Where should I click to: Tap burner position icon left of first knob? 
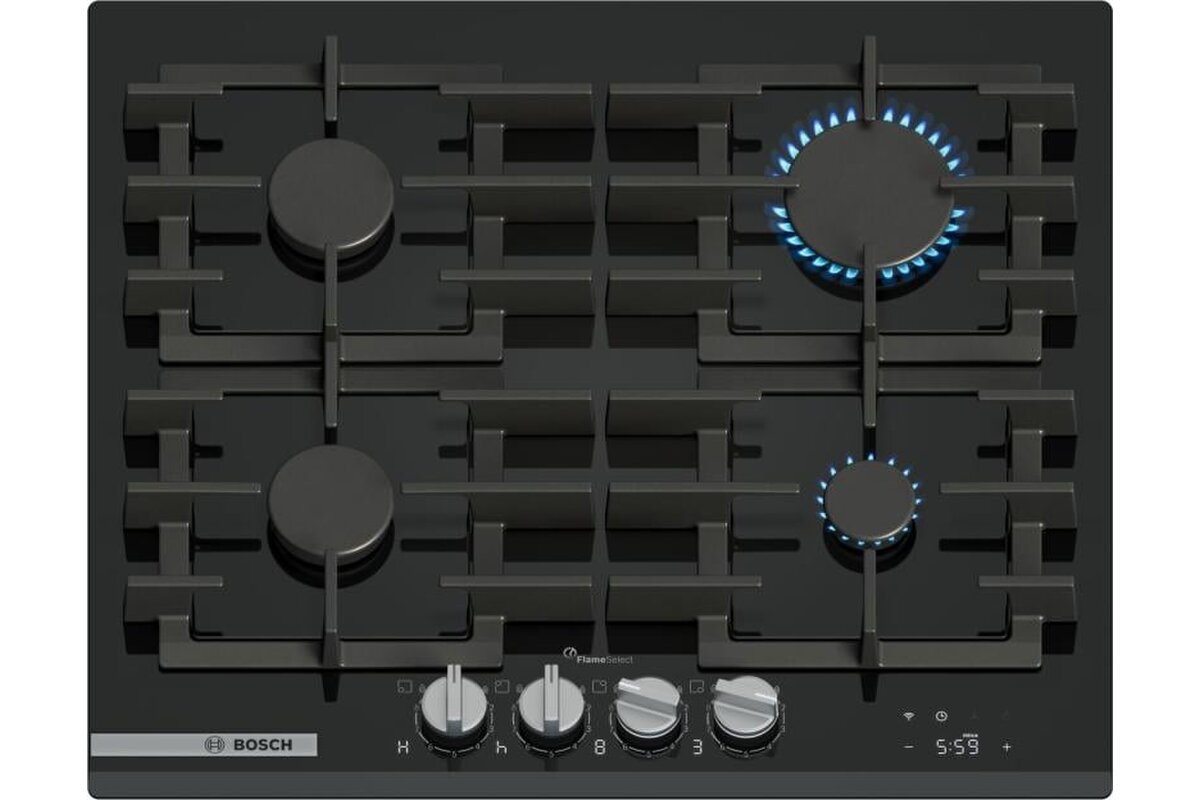pyautogui.click(x=404, y=687)
